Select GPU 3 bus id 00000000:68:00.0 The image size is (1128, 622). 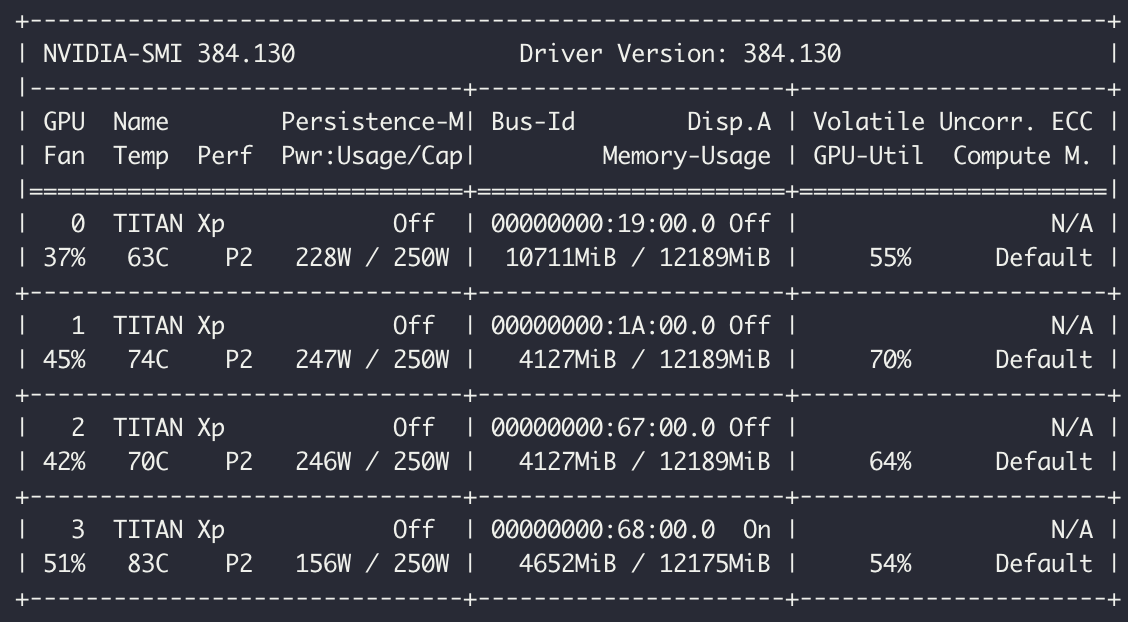pos(603,530)
